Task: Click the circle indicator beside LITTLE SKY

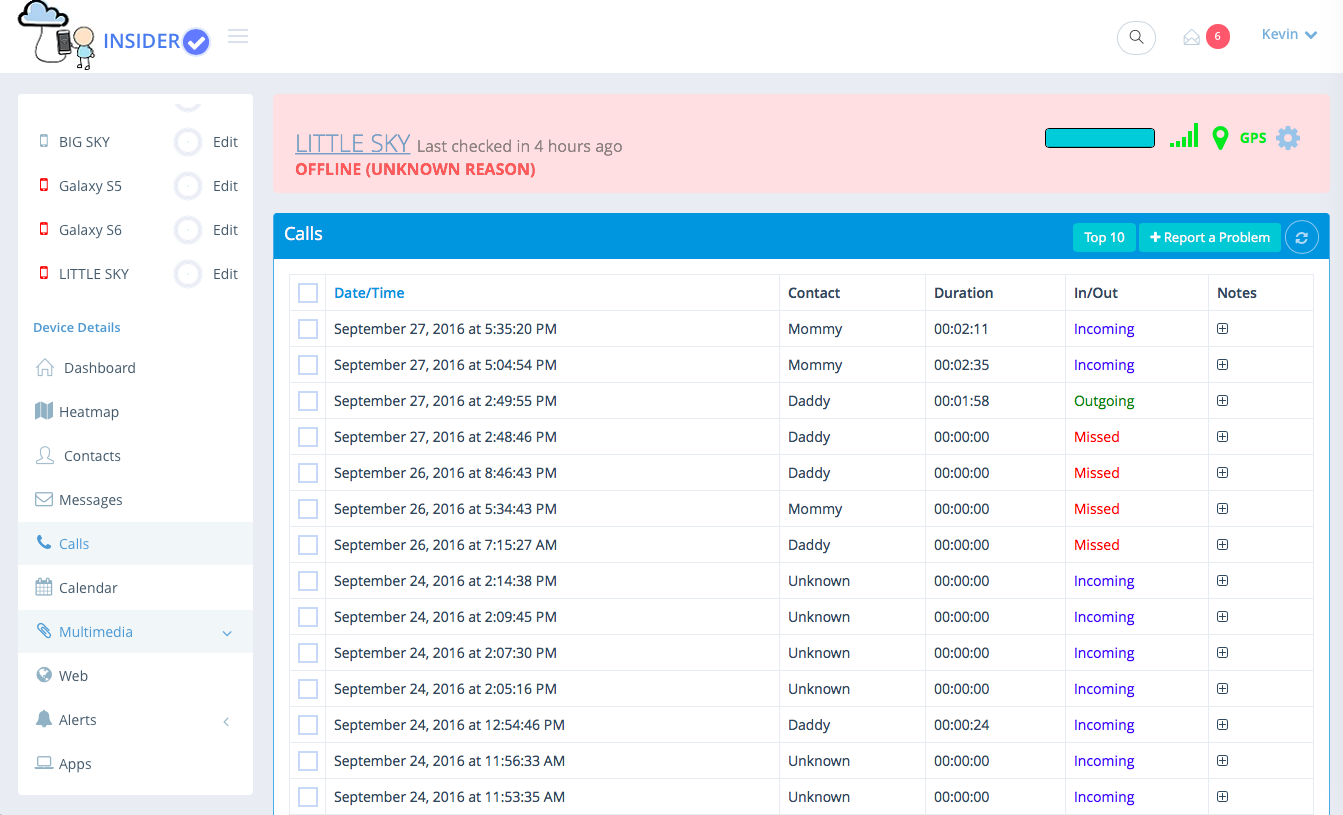Action: [188, 274]
